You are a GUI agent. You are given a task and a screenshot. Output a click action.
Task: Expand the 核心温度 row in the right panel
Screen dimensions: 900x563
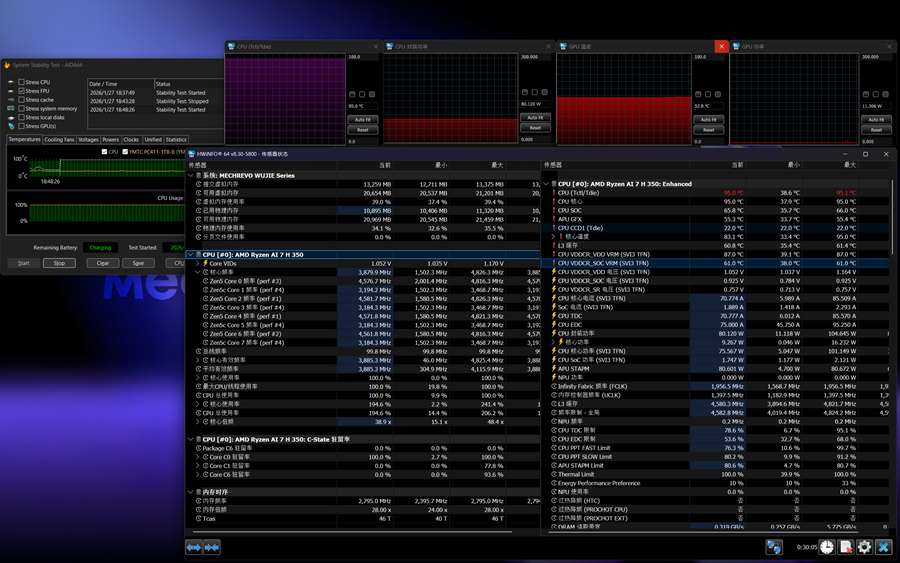553,236
